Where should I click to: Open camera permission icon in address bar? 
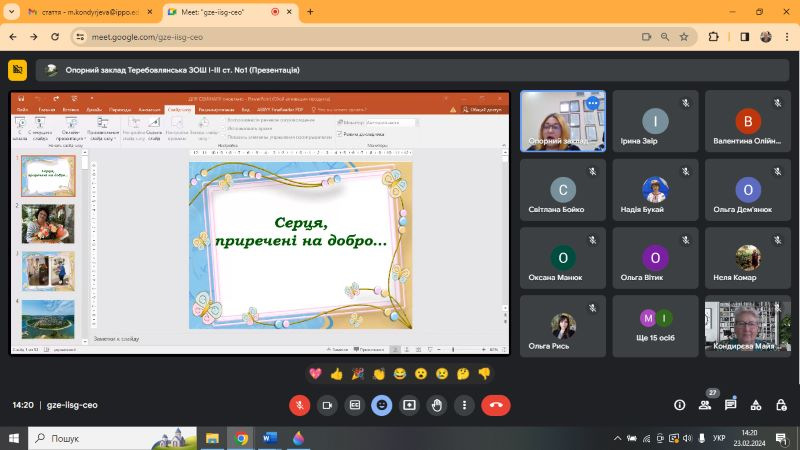(646, 37)
